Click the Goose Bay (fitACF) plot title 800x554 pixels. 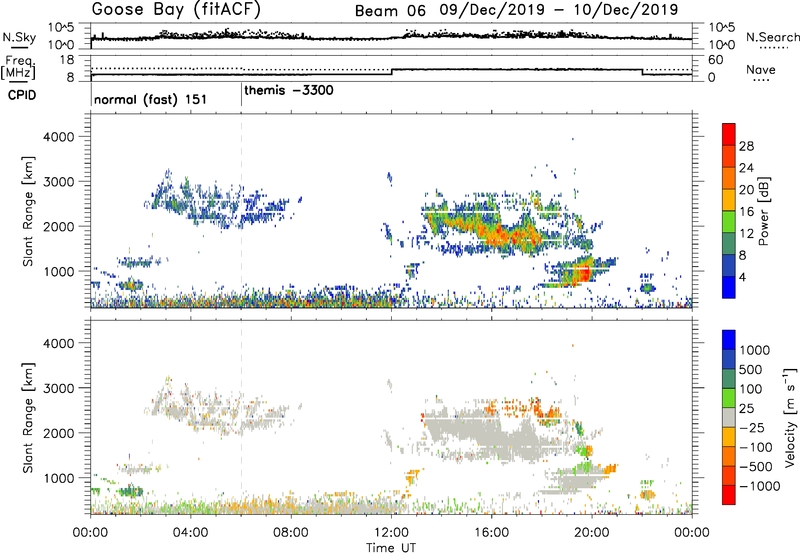(176, 10)
